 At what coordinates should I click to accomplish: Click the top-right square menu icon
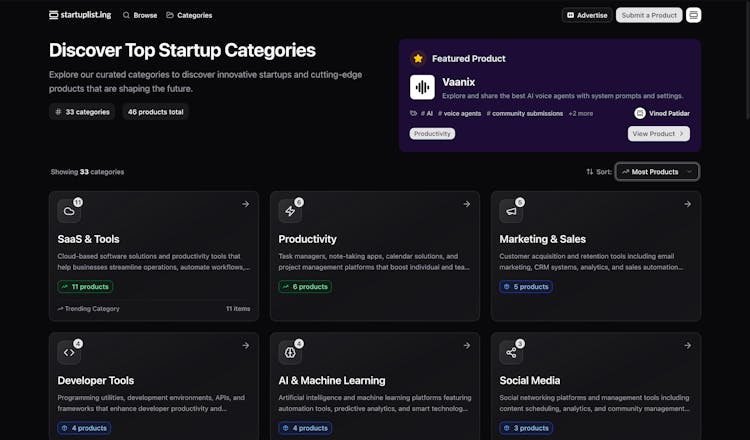[x=694, y=15]
